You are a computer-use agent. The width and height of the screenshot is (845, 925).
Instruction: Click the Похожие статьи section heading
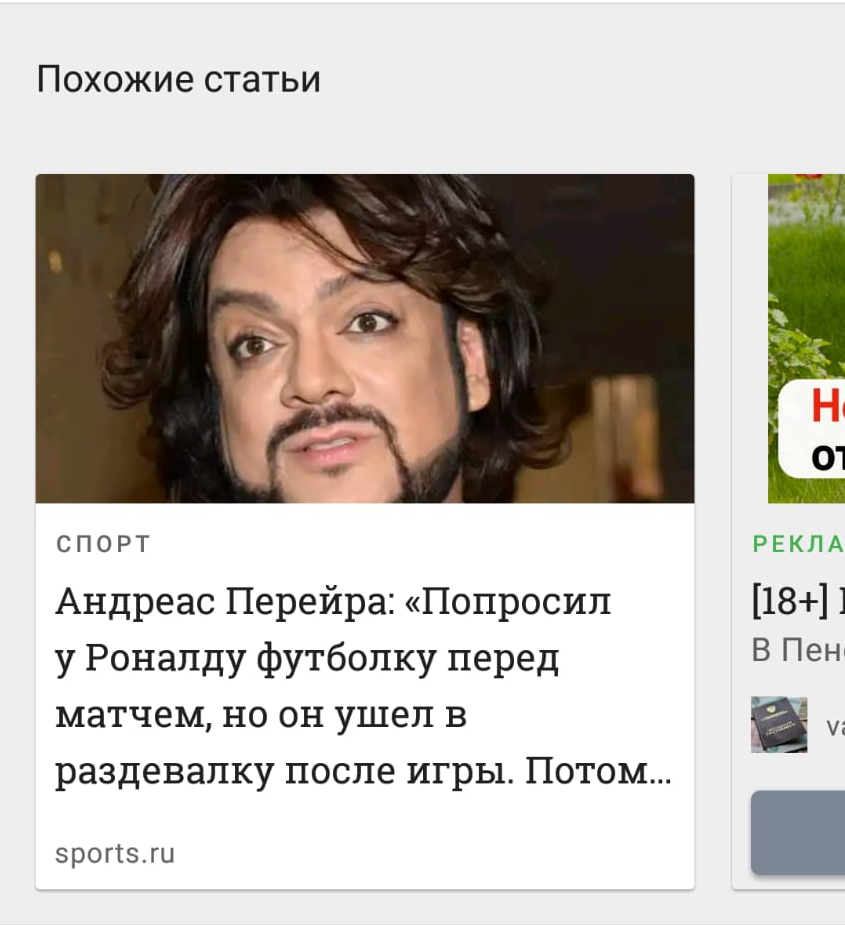(x=179, y=79)
